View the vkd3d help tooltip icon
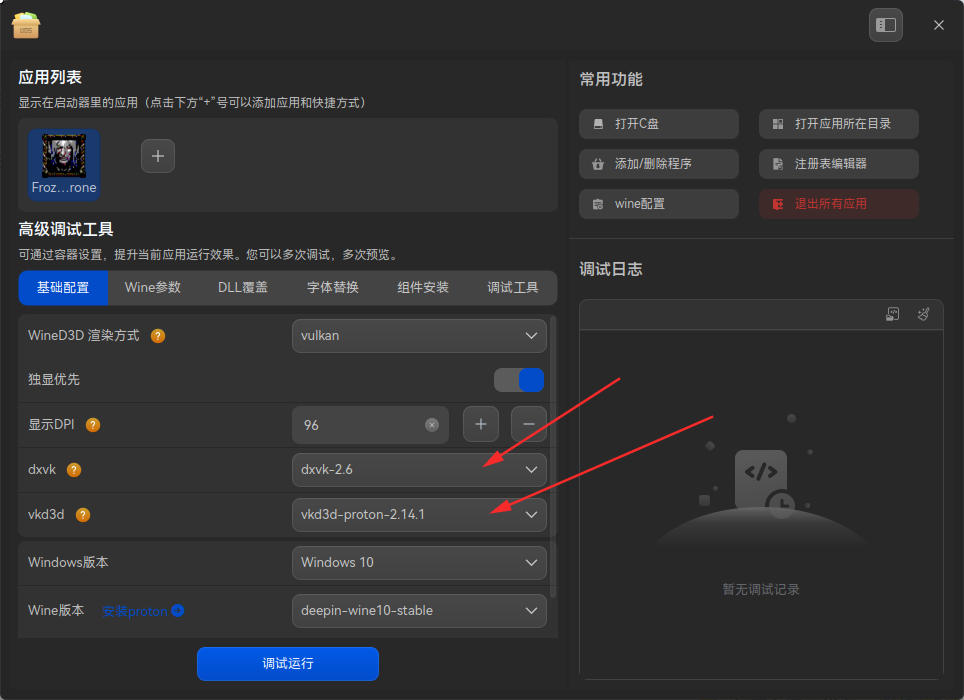This screenshot has height=700, width=964. point(82,515)
